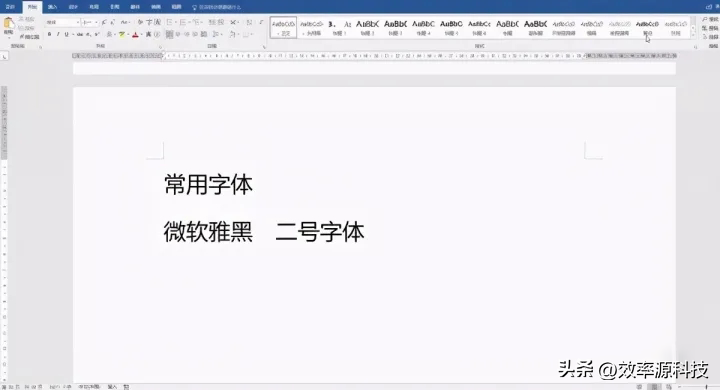Expand the bullets list dropdown
720x390 pixels.
176,22
